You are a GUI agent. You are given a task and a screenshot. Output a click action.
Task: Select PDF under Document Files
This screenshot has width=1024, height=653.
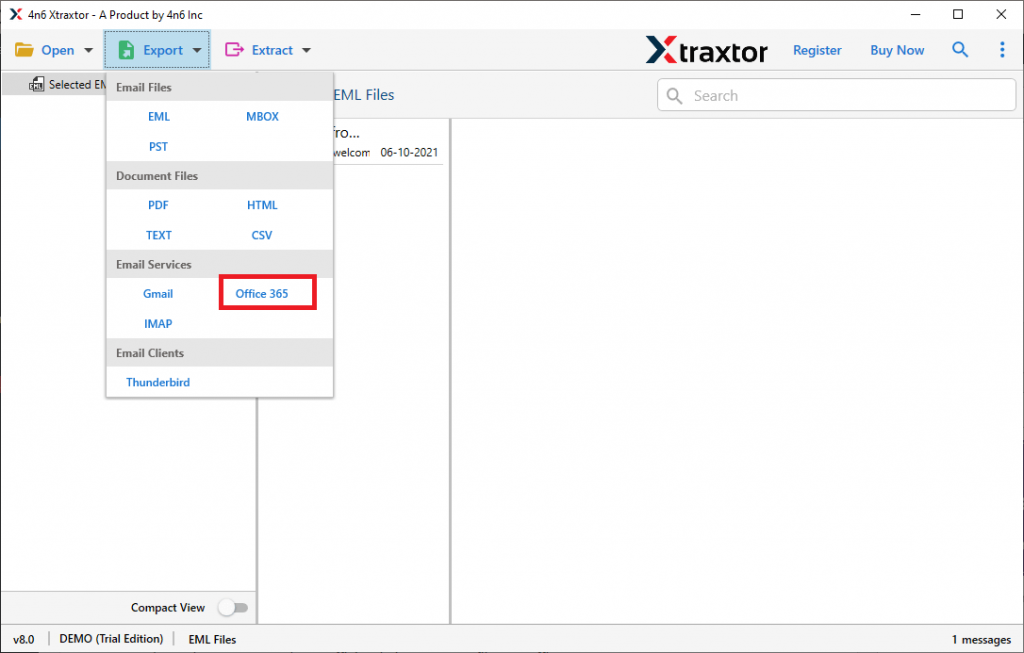pos(158,205)
